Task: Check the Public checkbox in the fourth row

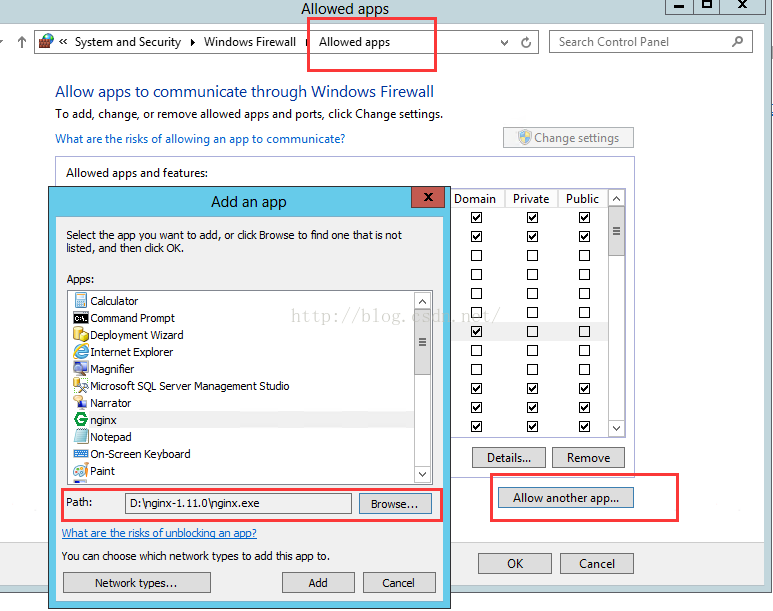Action: pos(584,274)
